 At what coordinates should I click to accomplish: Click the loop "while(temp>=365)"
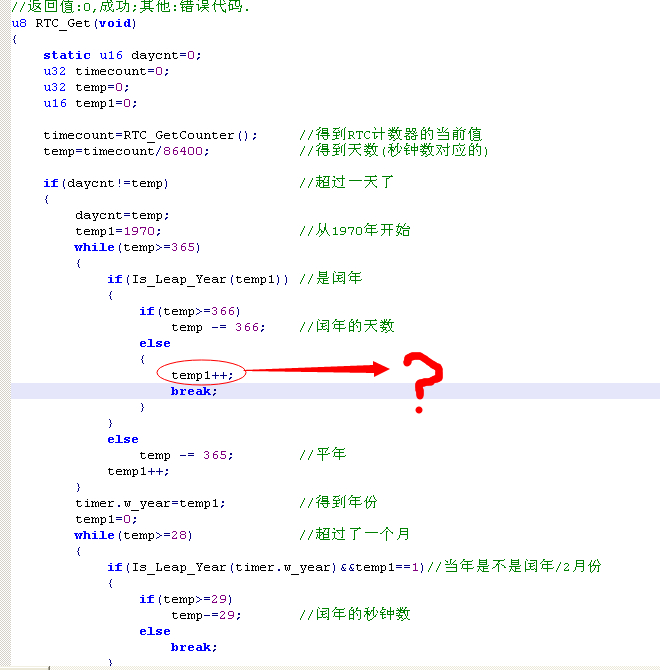point(138,247)
